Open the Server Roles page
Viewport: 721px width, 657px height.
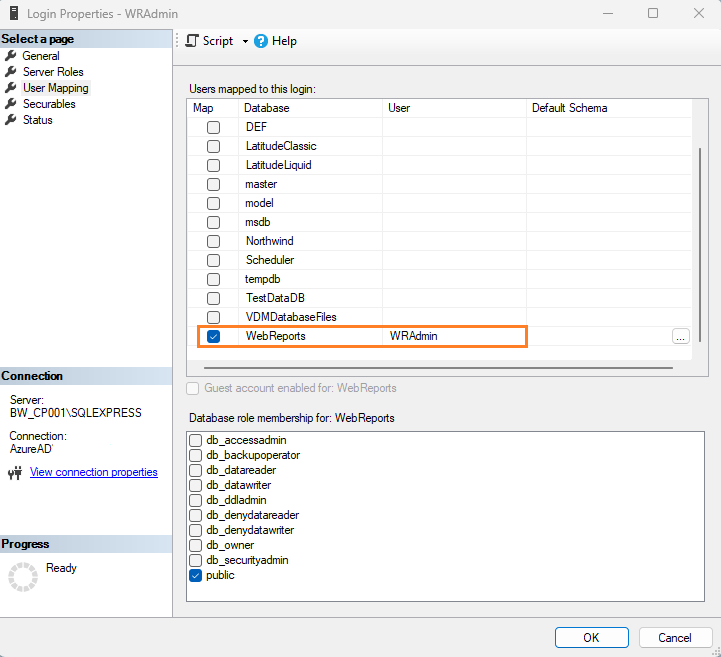[x=53, y=72]
